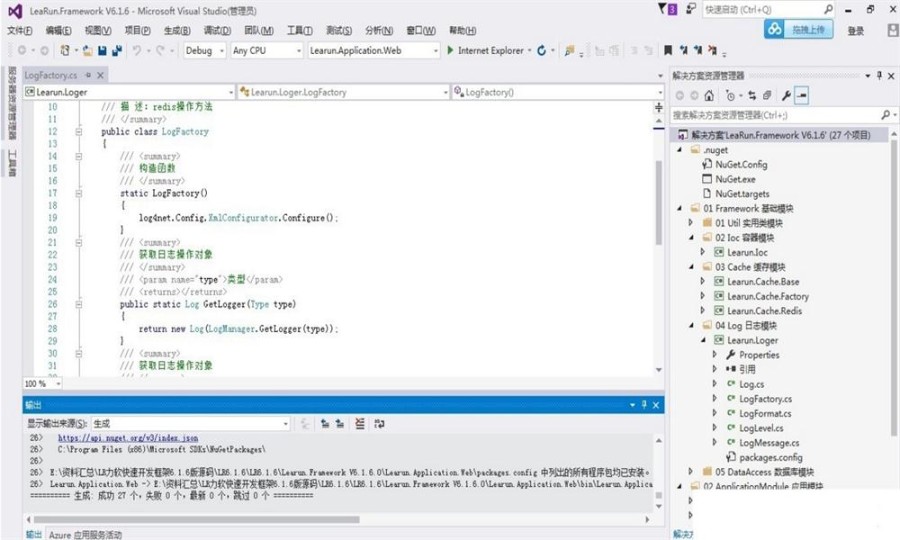This screenshot has height=540, width=900.
Task: Click open file folder icon in toolbar
Action: 87,50
